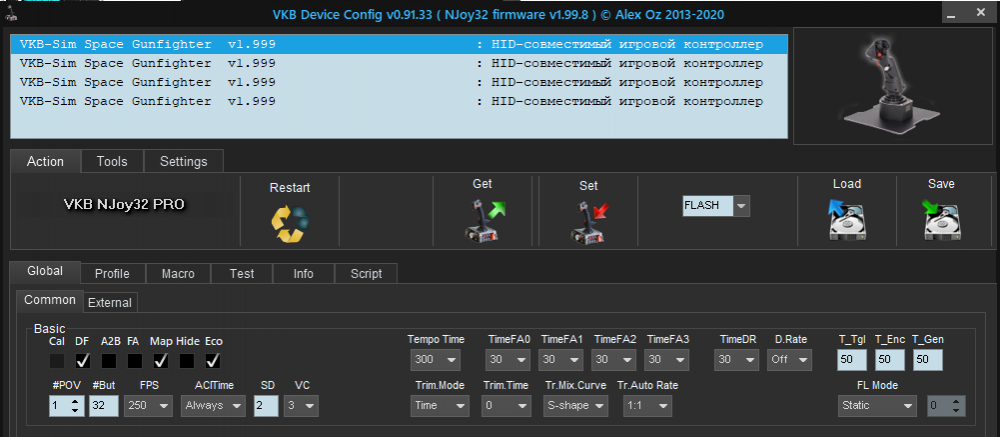This screenshot has width=1000, height=437.
Task: Select the Common sub-tab
Action: point(50,300)
